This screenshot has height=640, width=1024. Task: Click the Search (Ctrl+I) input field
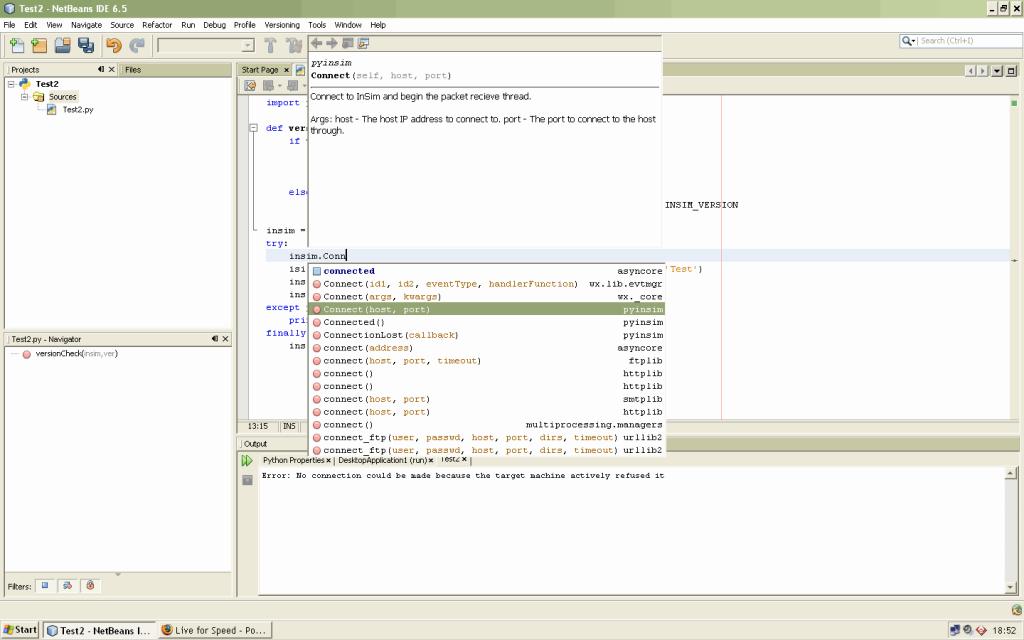969,40
